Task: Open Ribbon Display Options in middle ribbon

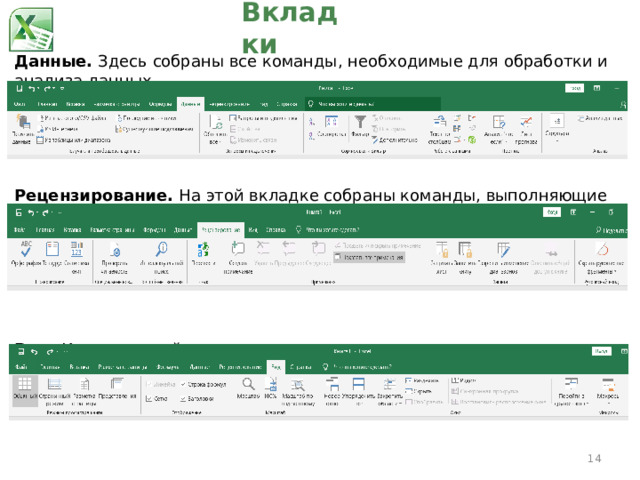Action: coord(573,212)
